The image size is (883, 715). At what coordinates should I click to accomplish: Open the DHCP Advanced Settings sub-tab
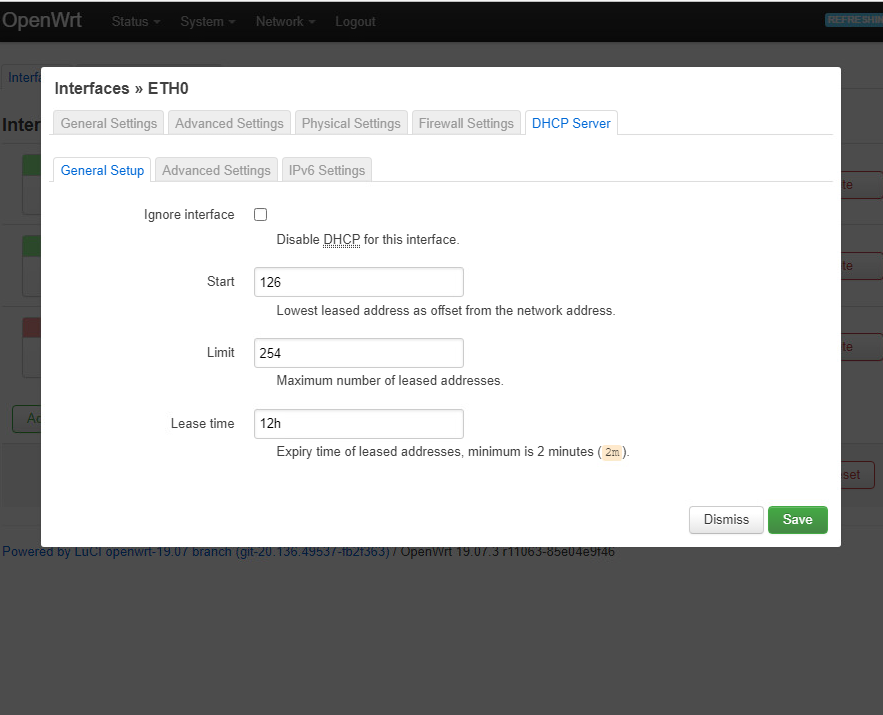(x=215, y=170)
